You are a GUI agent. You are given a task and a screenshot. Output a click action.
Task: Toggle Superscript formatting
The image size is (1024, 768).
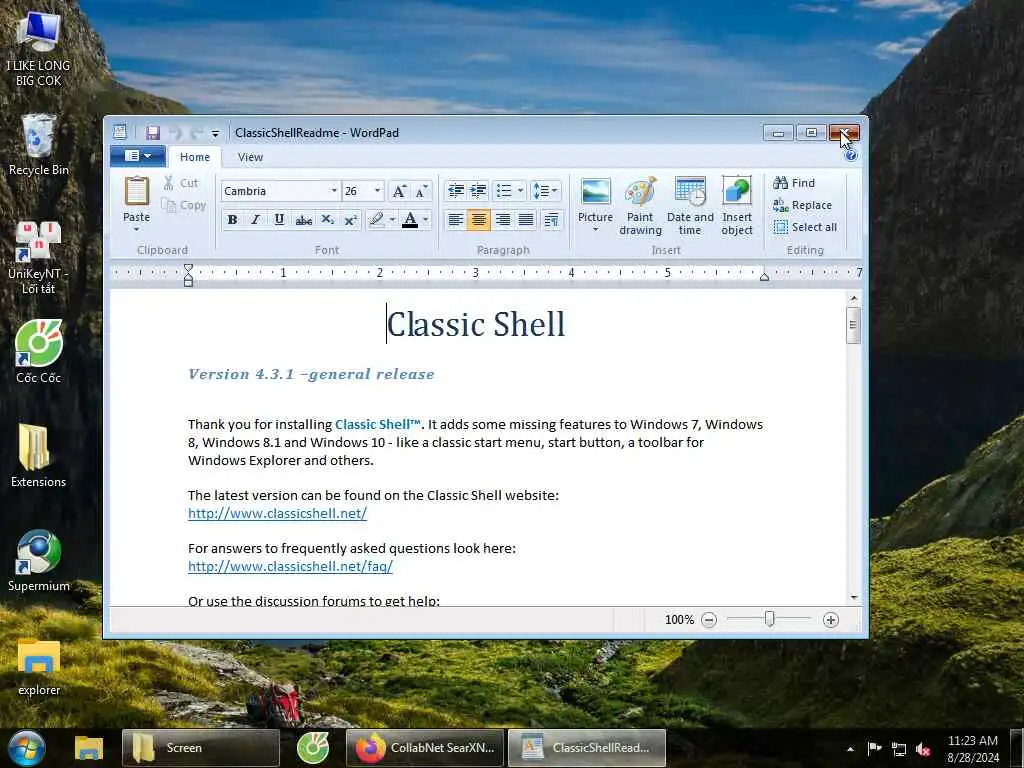click(x=351, y=219)
